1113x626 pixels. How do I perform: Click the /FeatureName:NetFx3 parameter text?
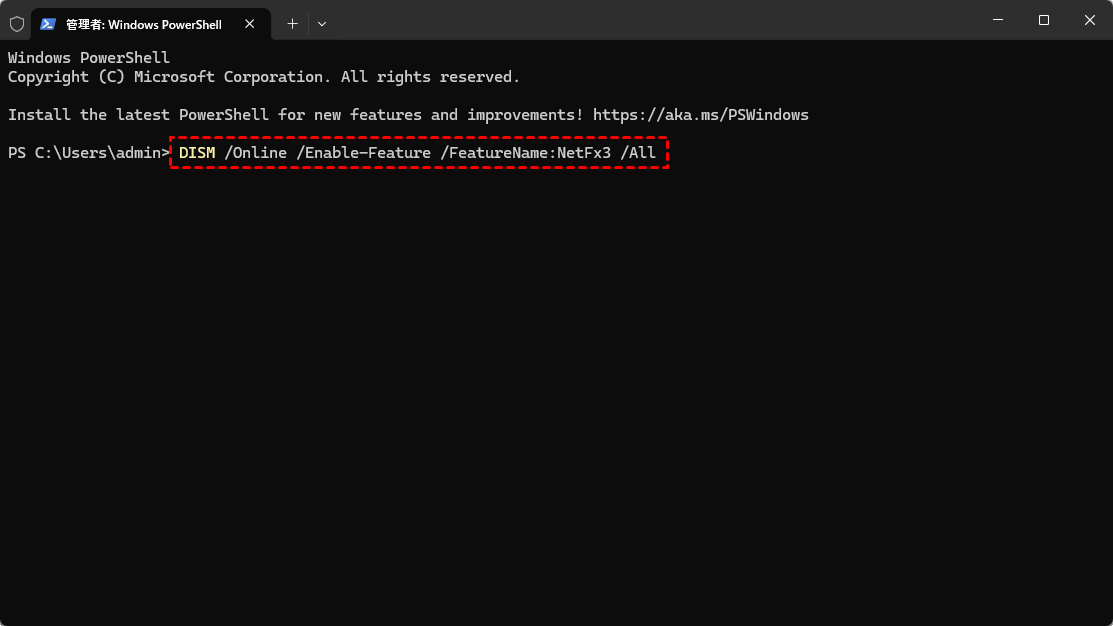[x=525, y=153]
